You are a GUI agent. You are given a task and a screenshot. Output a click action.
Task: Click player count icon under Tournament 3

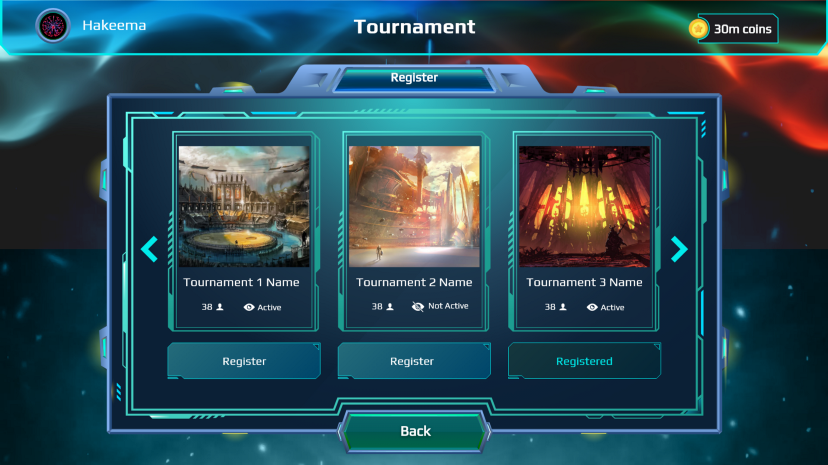[563, 307]
